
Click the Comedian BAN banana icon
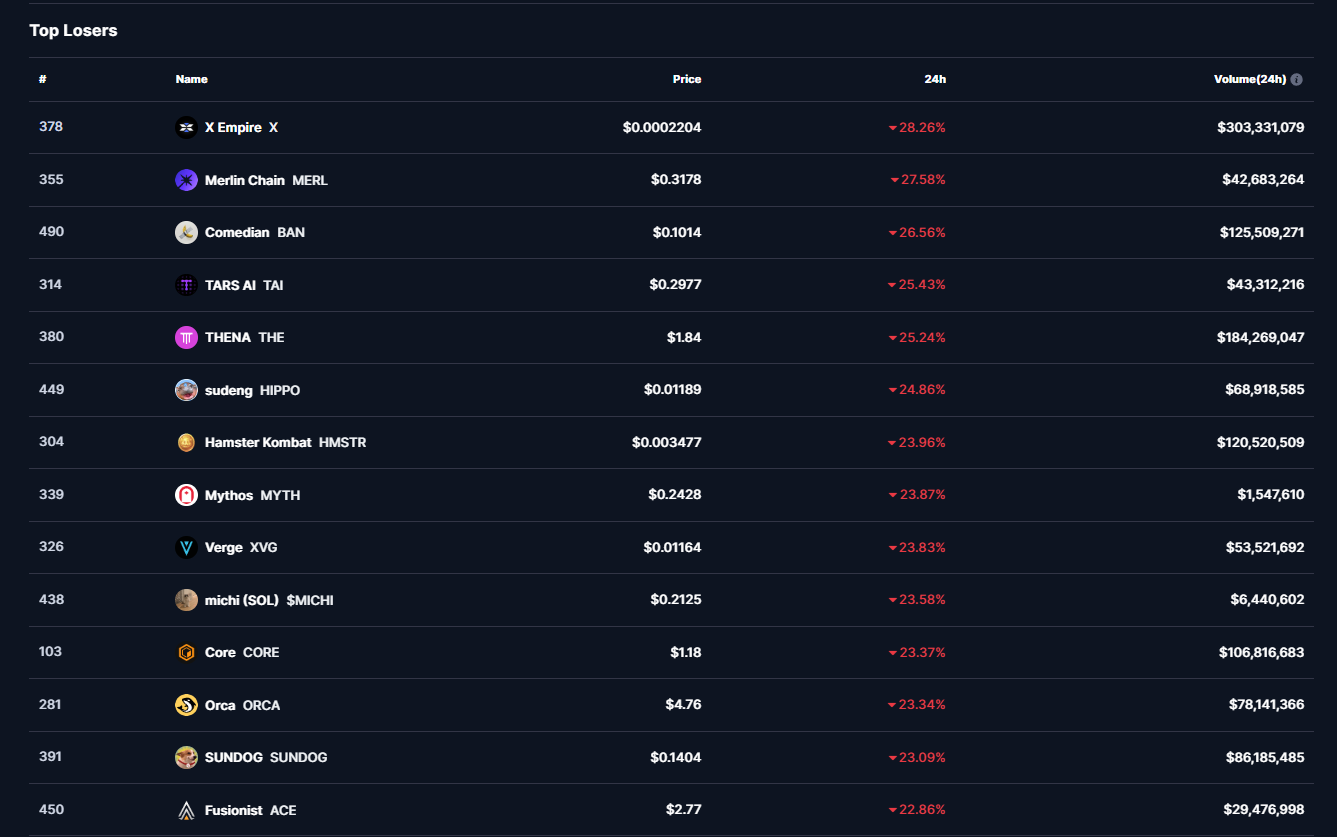(186, 233)
